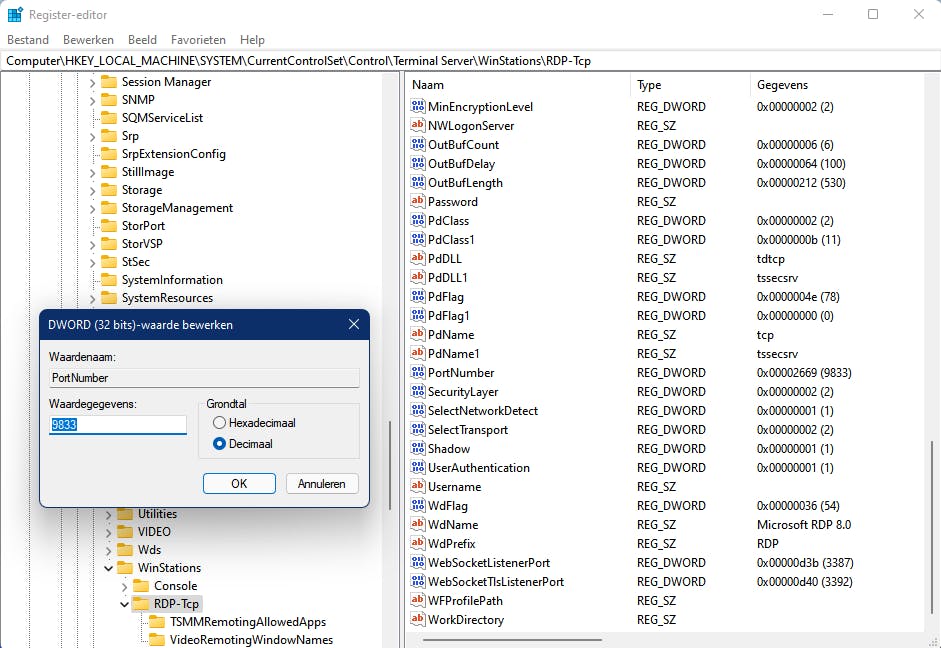
Task: Collapse the RDP-Tcp tree node
Action: click(x=124, y=604)
